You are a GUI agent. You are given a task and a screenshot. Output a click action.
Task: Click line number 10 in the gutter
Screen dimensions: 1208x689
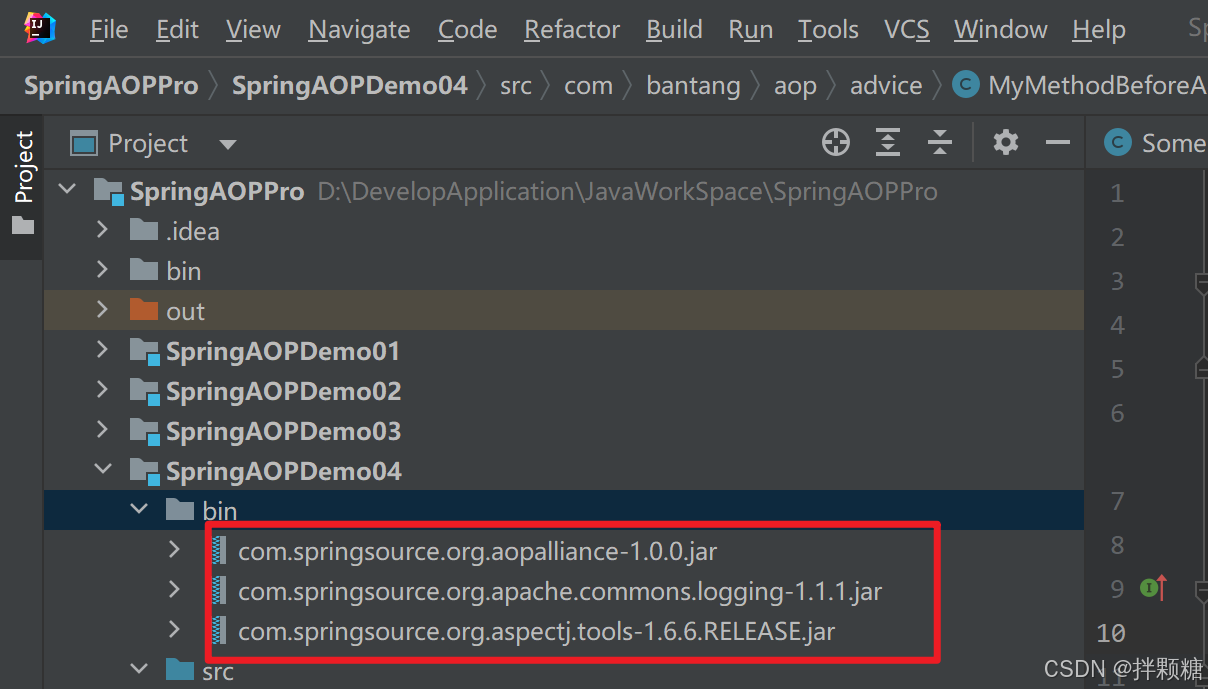click(x=1111, y=633)
